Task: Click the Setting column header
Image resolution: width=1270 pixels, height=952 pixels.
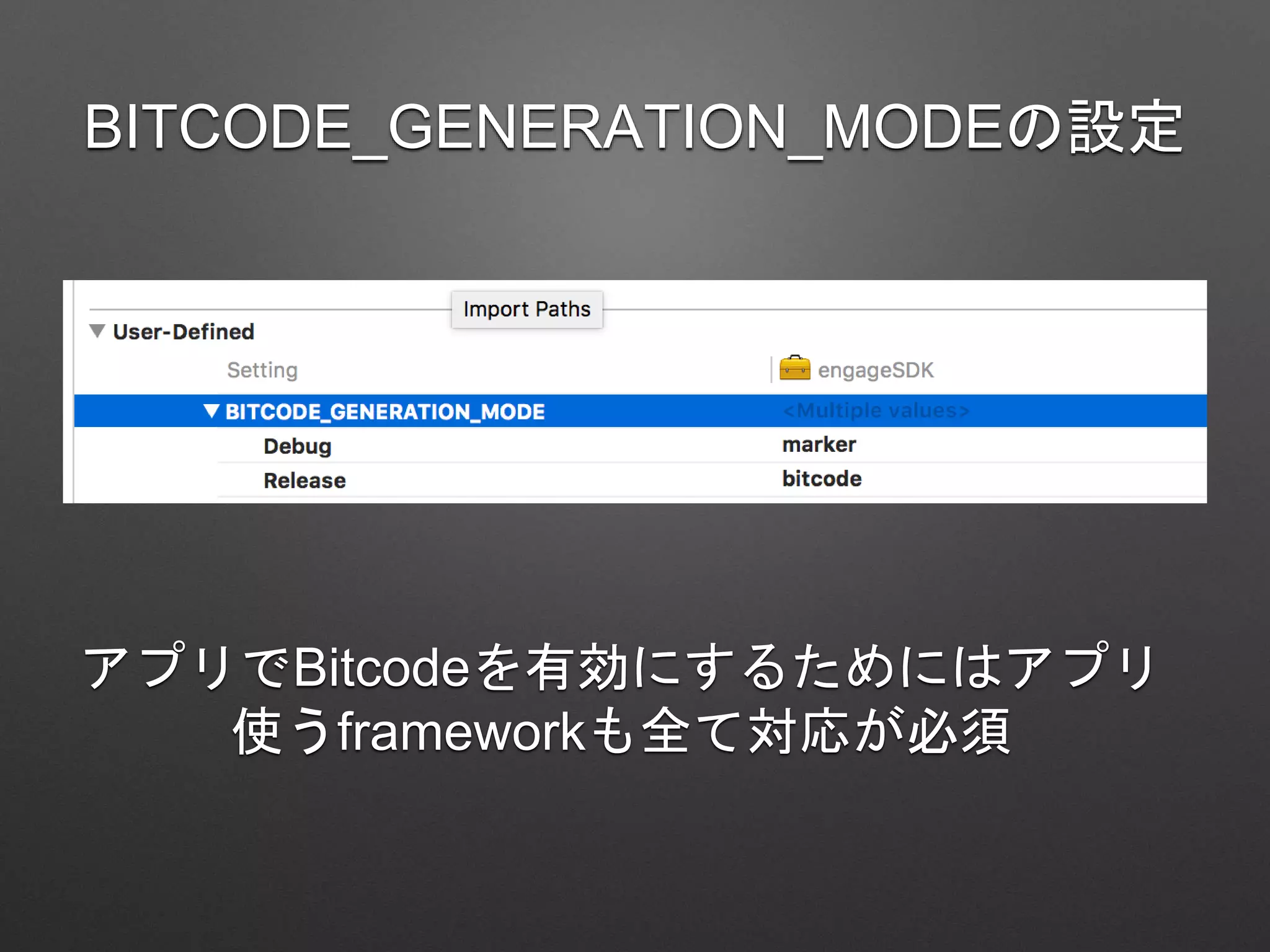Action: pos(262,370)
